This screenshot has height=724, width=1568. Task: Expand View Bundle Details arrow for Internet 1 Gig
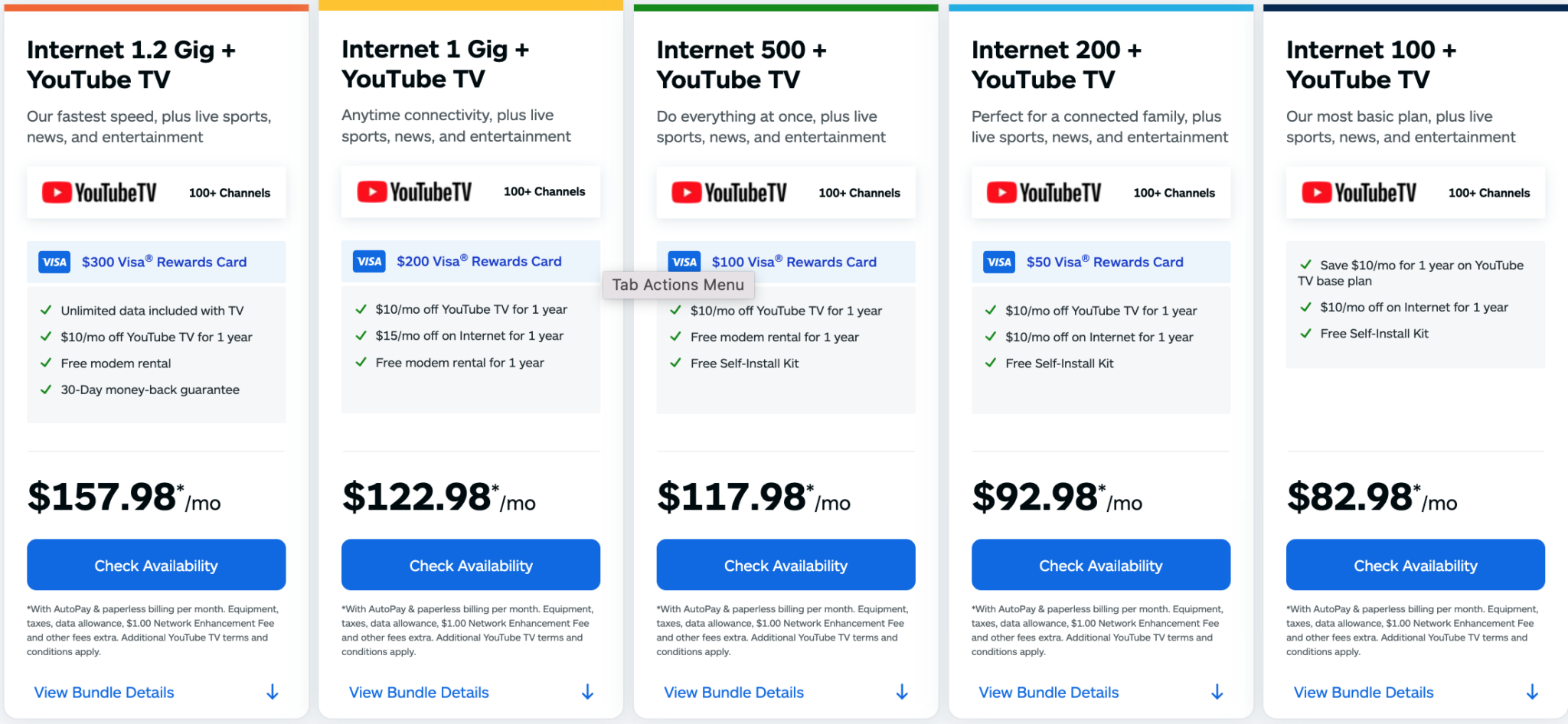click(x=587, y=693)
